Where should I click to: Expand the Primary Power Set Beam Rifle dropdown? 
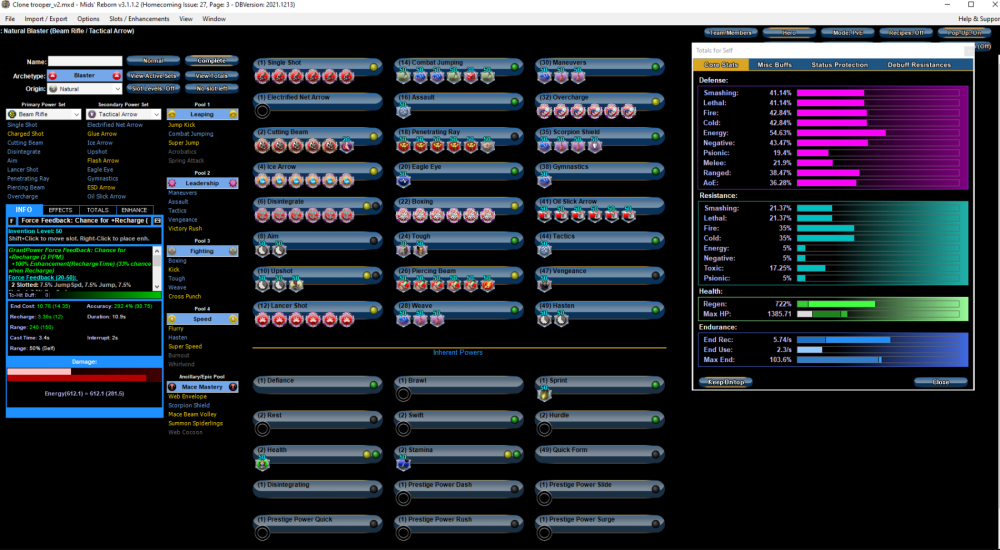[42, 115]
